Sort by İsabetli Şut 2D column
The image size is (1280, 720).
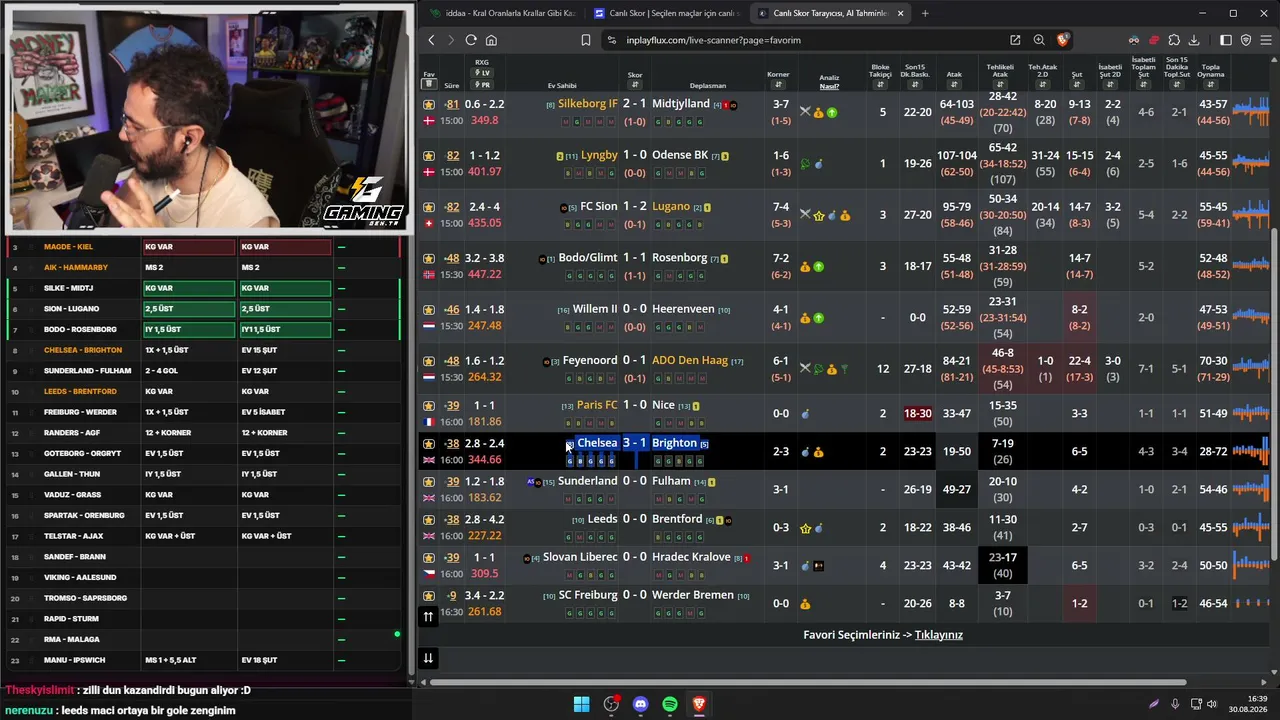coord(1110,85)
